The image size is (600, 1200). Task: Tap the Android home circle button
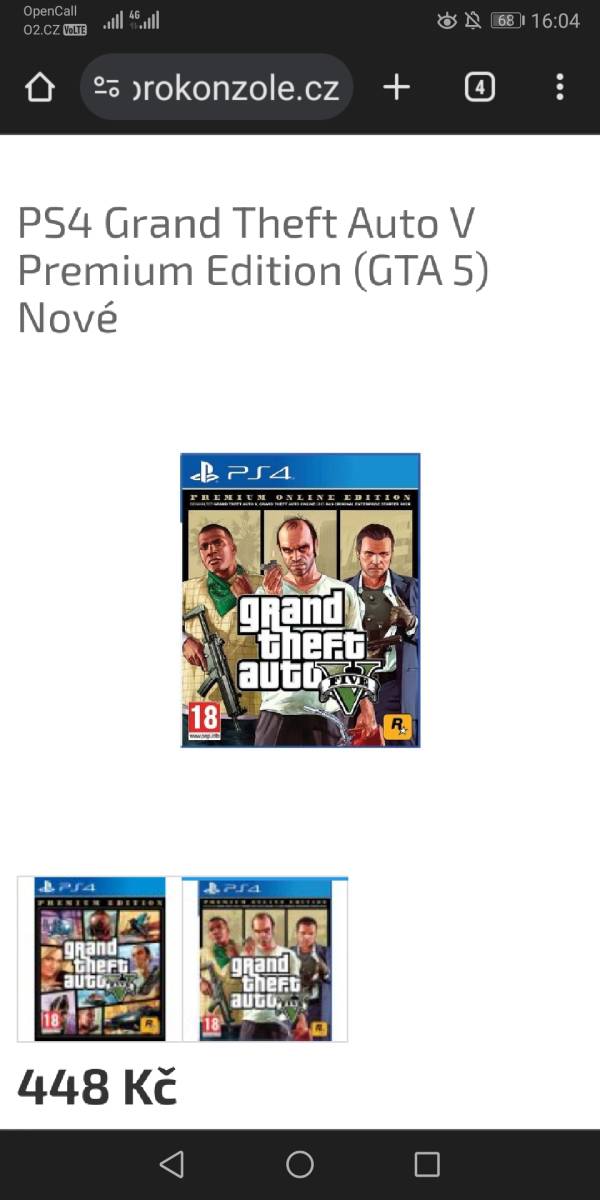point(300,1164)
